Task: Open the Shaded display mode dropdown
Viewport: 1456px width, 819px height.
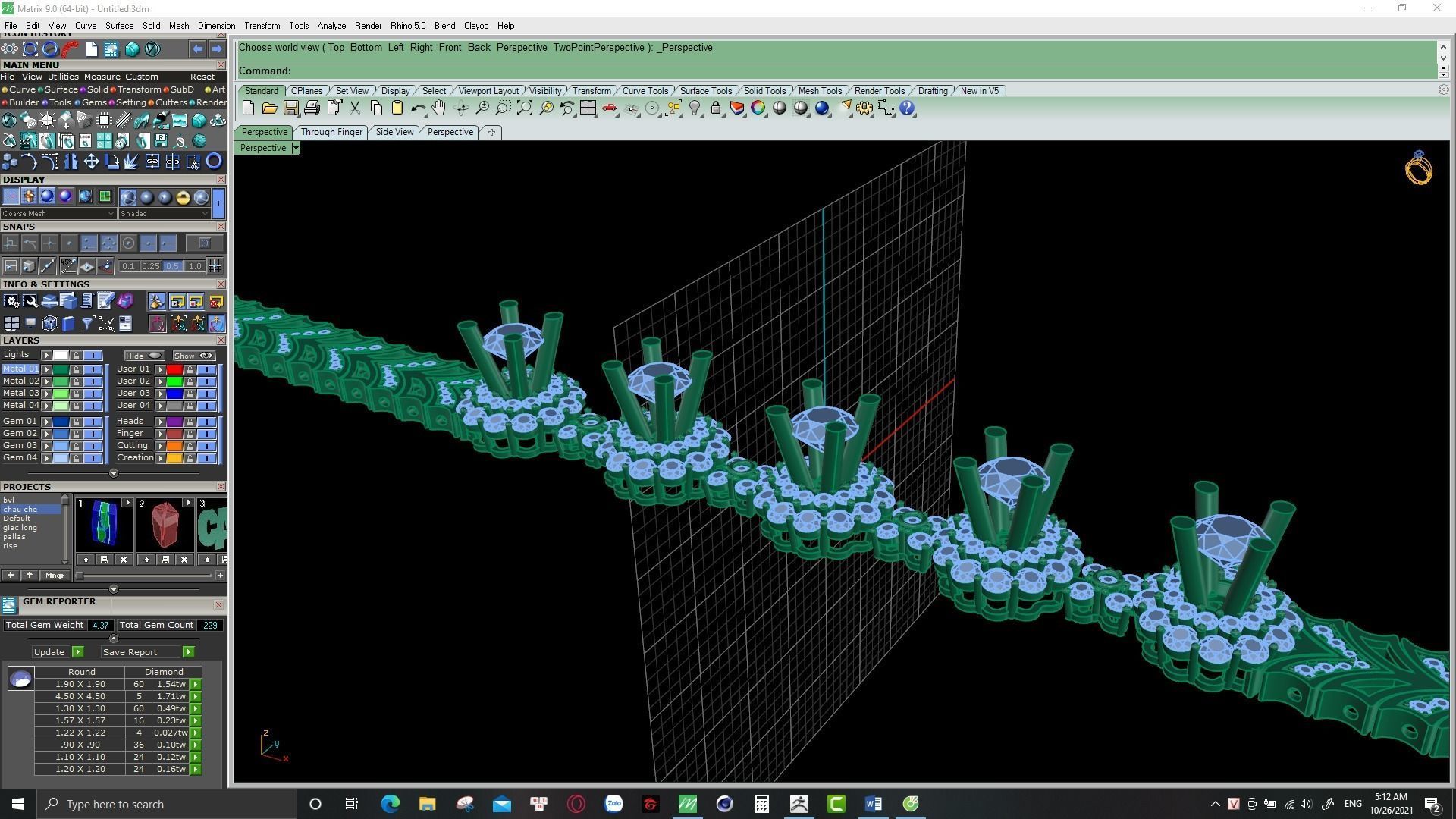Action: pyautogui.click(x=164, y=214)
